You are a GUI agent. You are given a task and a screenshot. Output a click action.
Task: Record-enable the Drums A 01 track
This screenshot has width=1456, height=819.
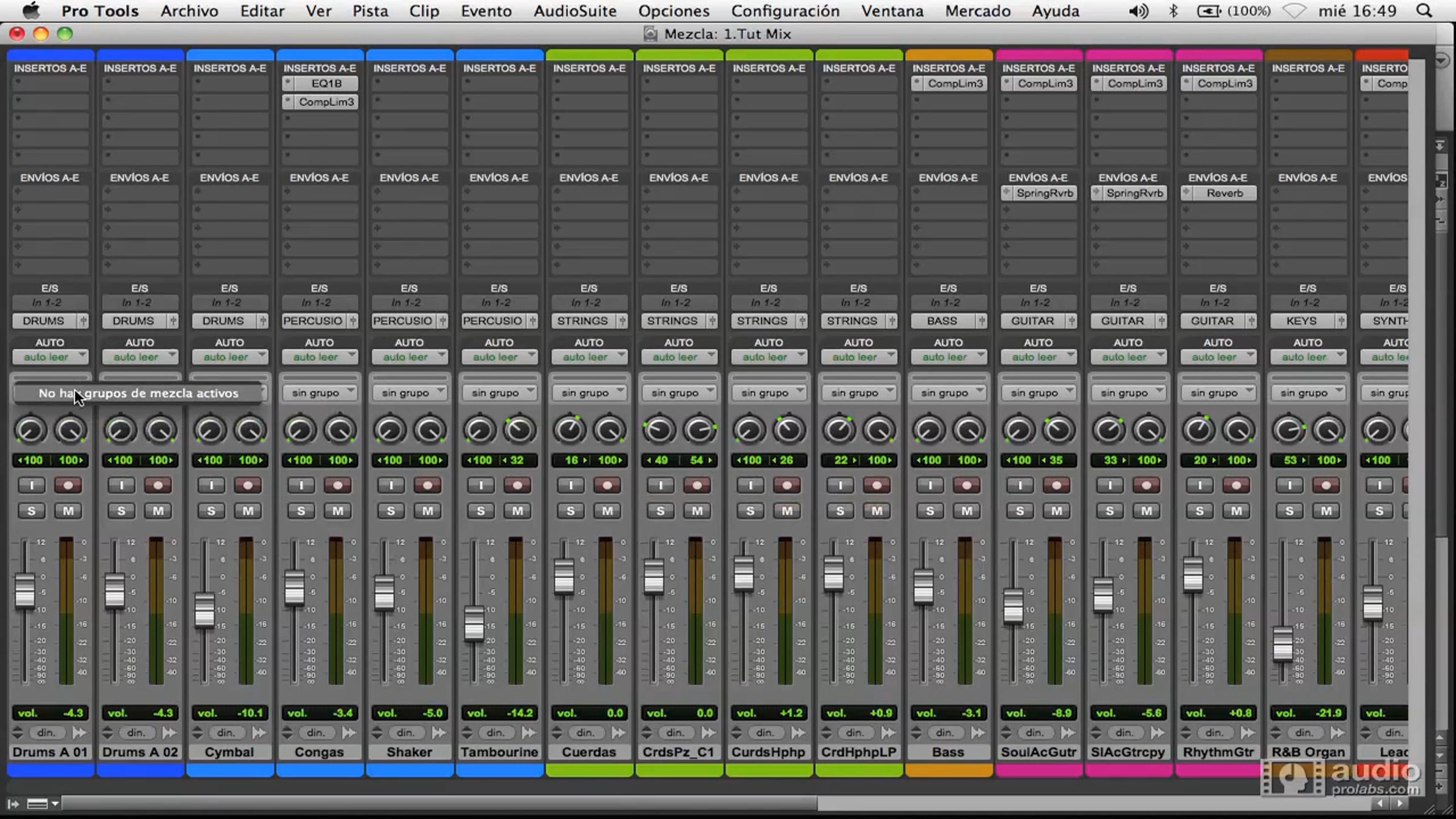68,485
